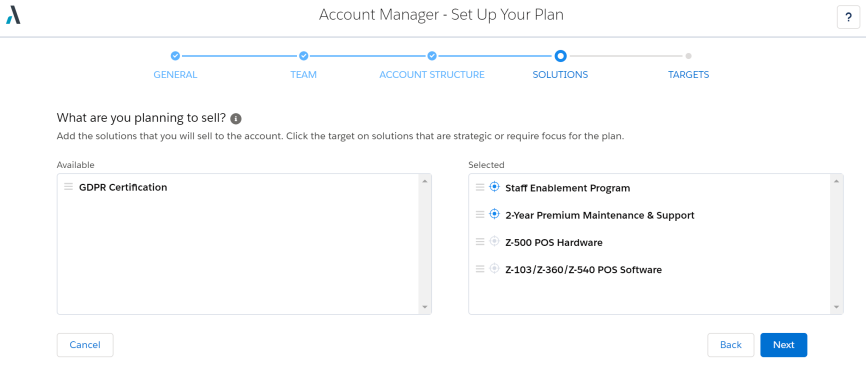The image size is (866, 367).
Task: Click the help question mark button
Action: 848,17
